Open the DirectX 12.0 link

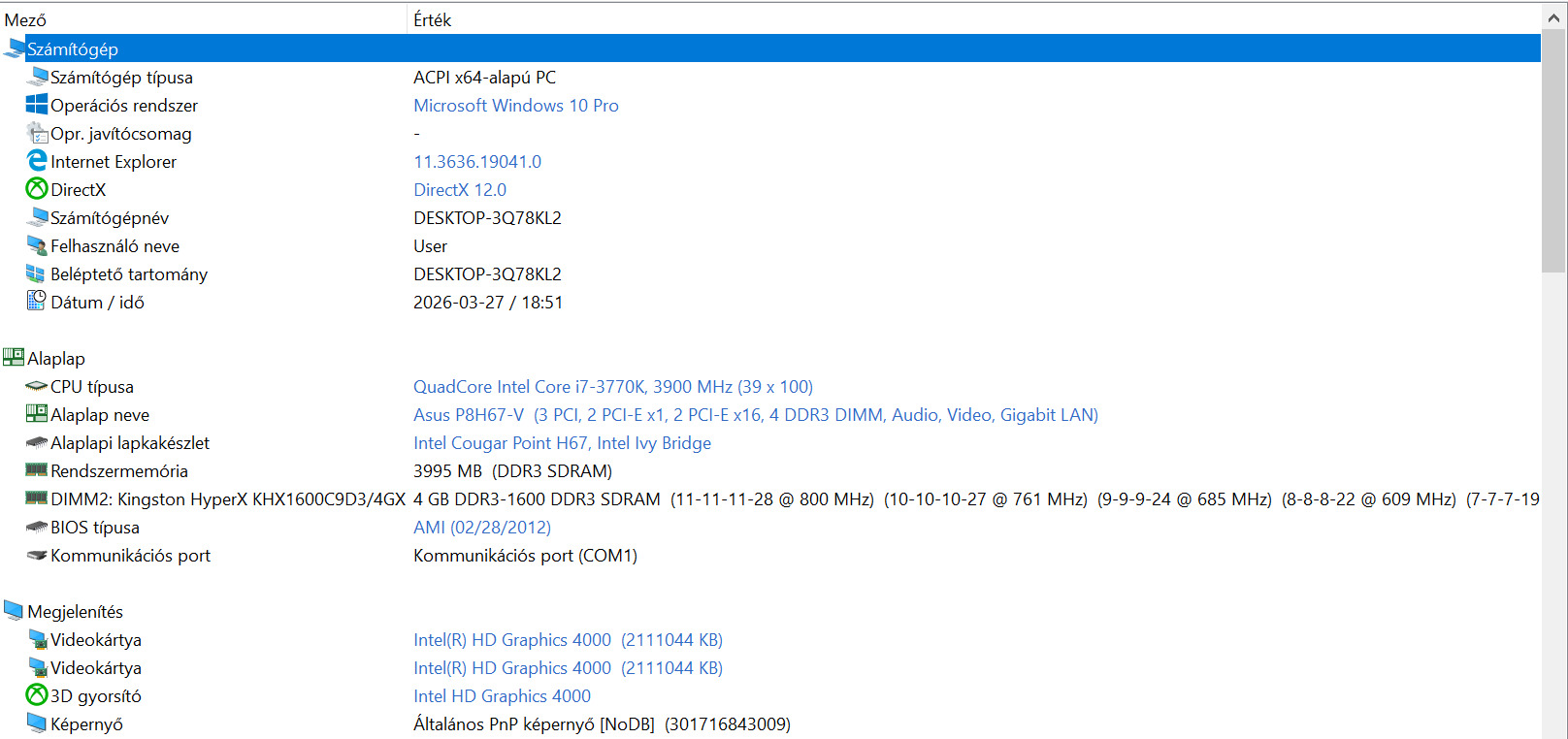coord(460,189)
